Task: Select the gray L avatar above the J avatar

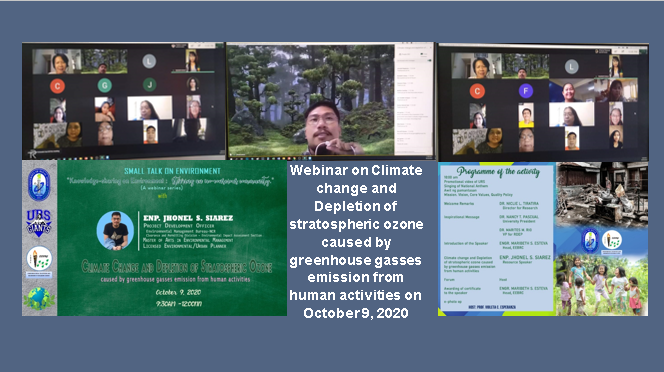Action: pos(149,61)
